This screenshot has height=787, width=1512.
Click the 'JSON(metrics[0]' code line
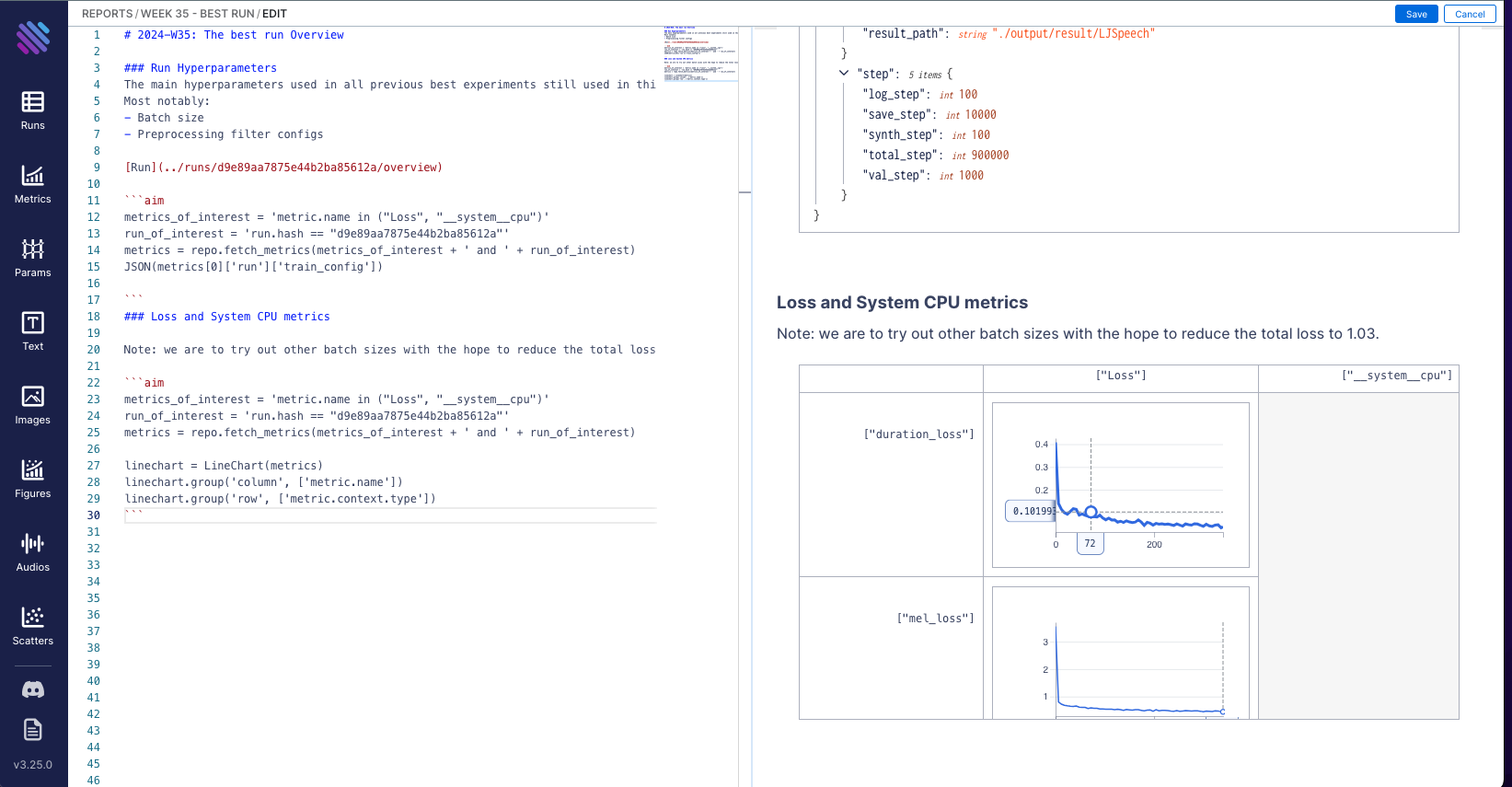(253, 267)
